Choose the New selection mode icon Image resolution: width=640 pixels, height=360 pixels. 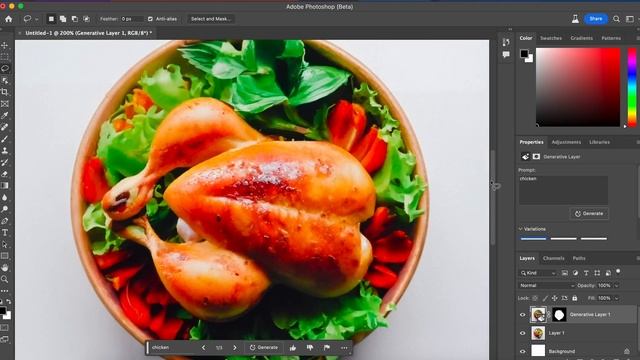pyautogui.click(x=51, y=19)
